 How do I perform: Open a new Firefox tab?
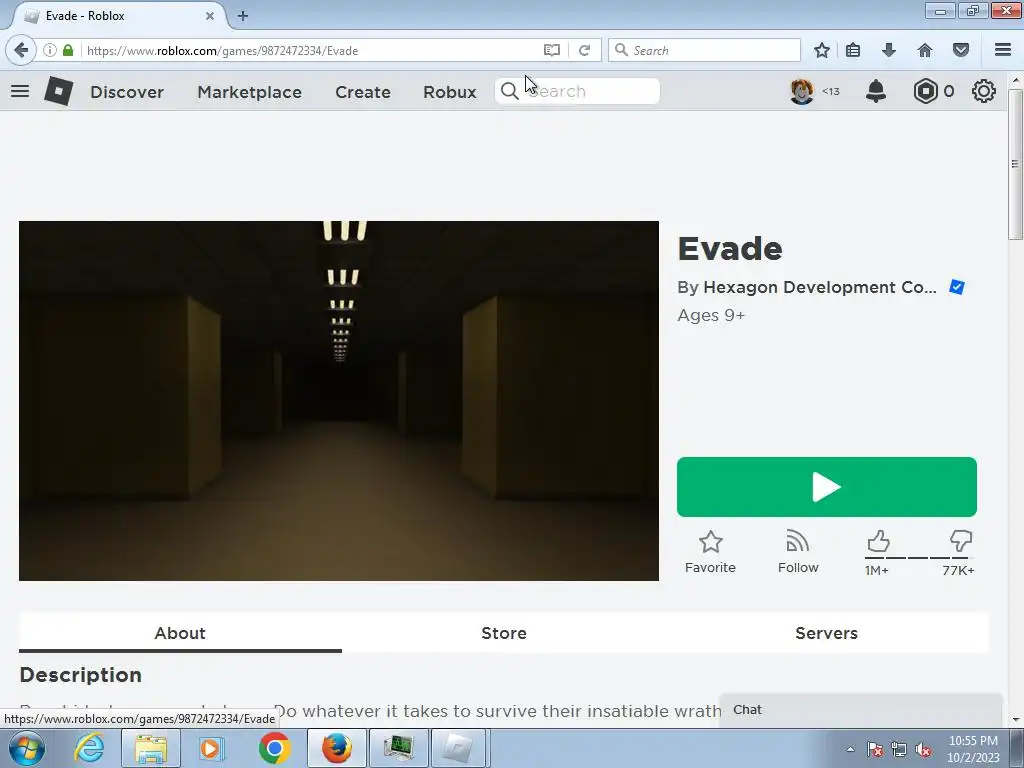point(243,16)
